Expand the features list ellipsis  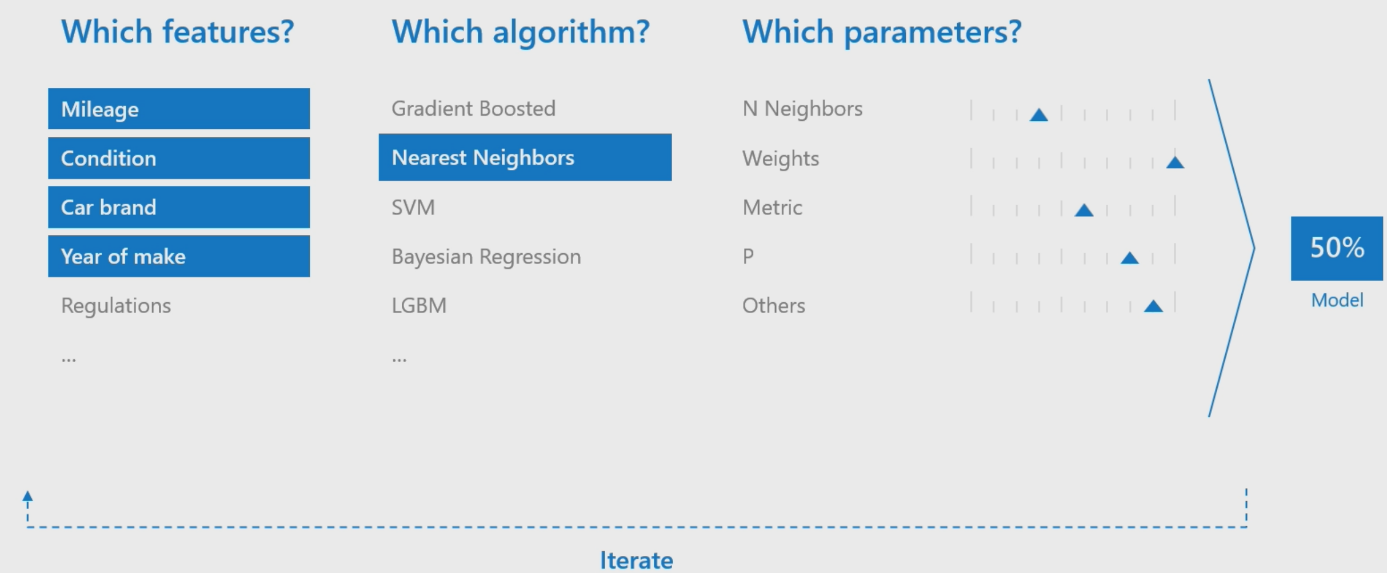tap(69, 357)
